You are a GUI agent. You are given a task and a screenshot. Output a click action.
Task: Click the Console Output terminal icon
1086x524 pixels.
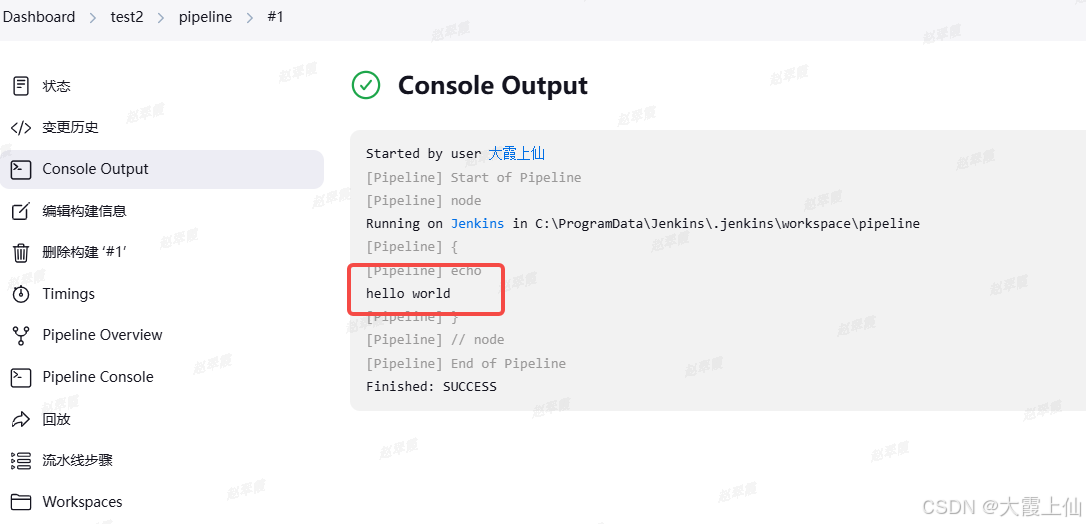[21, 169]
